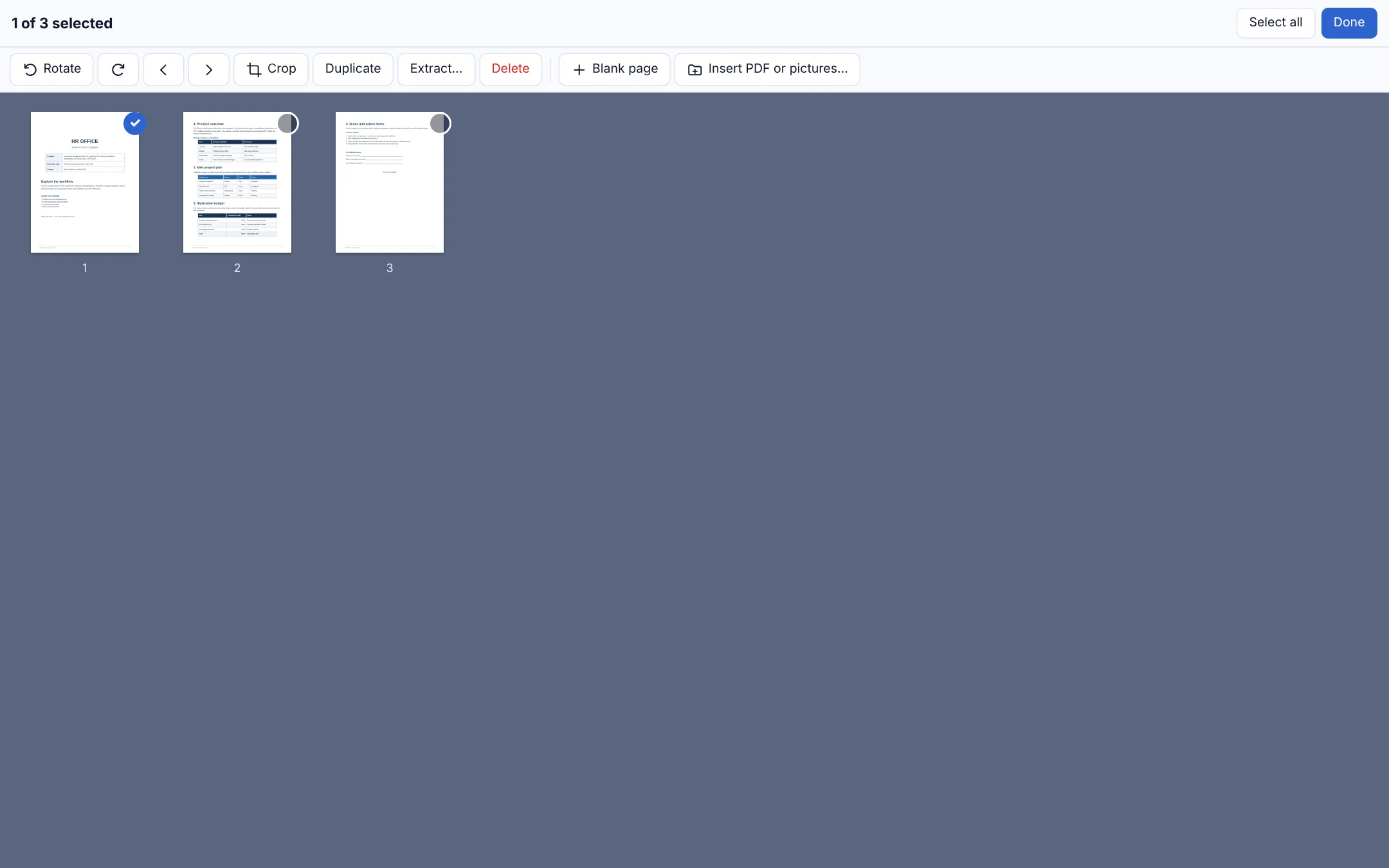Insert PDF or pictures
1389x868 pixels.
[767, 69]
